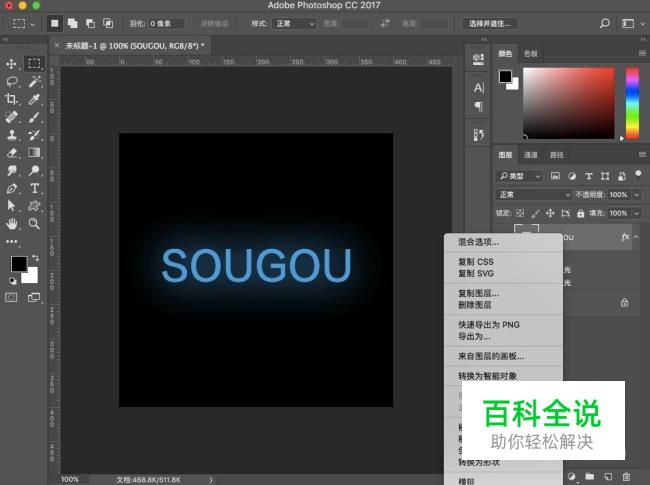Toggle filter for adjustment layers
This screenshot has height=485, width=650.
tap(572, 176)
